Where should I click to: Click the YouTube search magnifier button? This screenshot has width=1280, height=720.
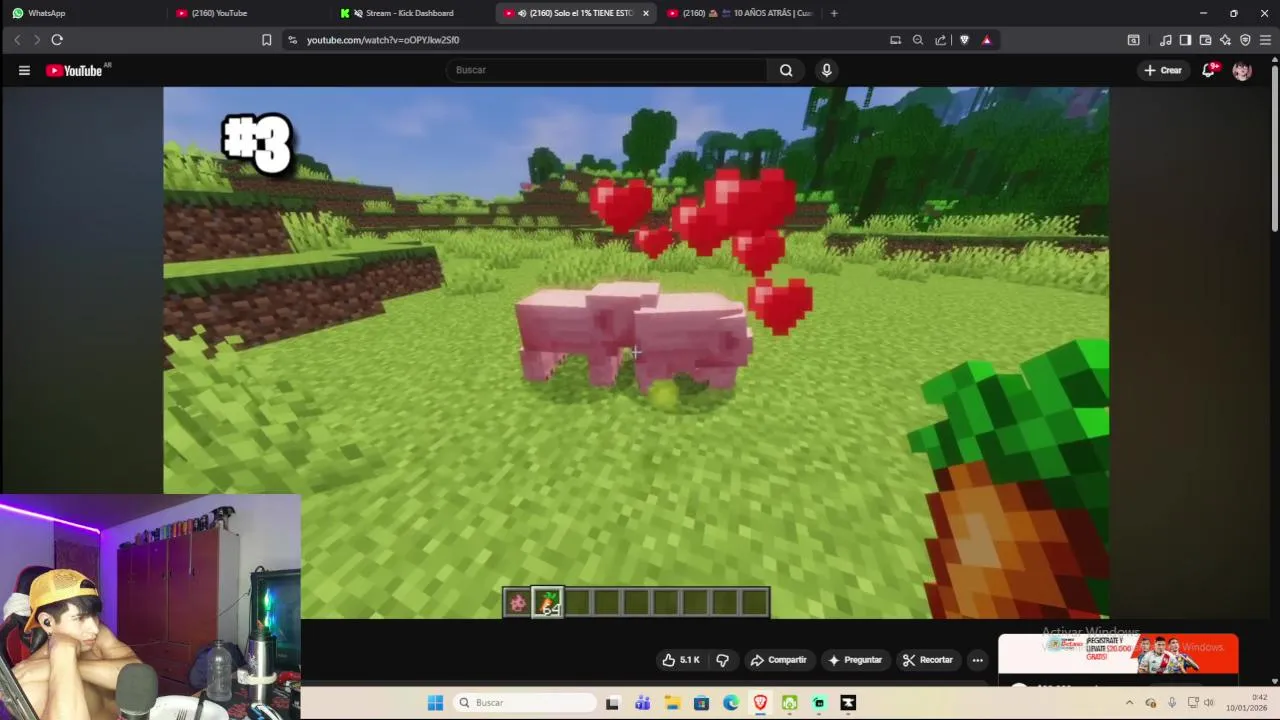click(x=786, y=70)
